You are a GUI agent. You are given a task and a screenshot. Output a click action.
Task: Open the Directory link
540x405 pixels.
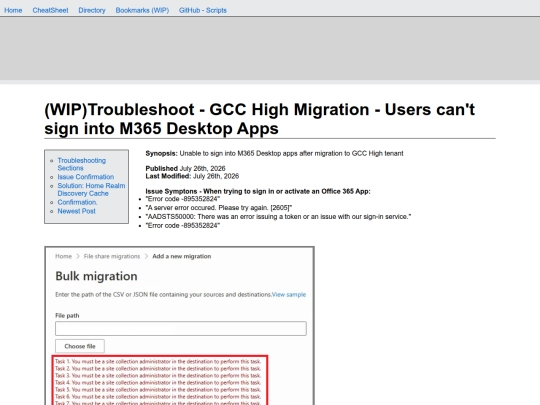click(x=92, y=10)
